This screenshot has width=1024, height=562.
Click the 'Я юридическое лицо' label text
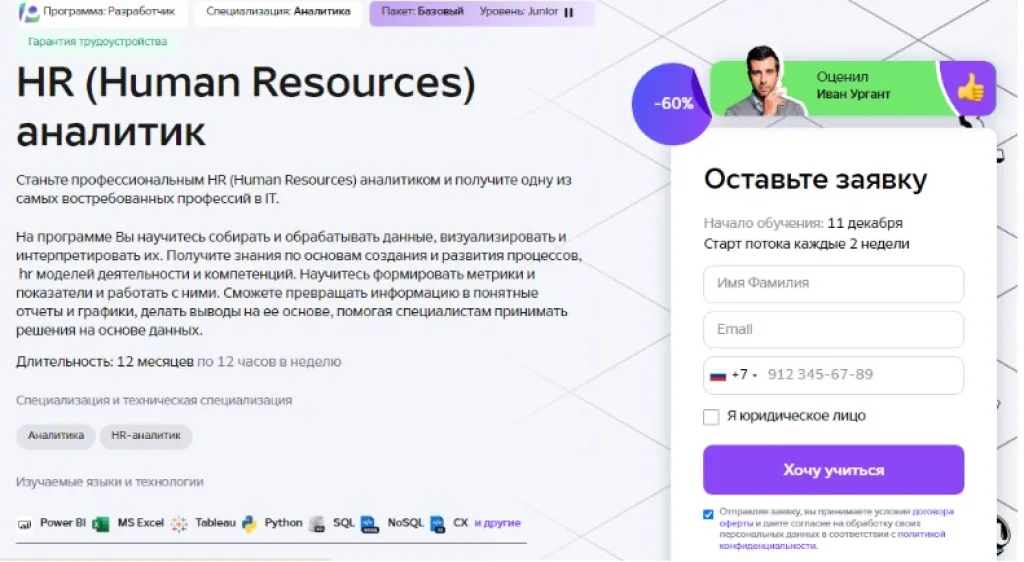click(x=796, y=416)
